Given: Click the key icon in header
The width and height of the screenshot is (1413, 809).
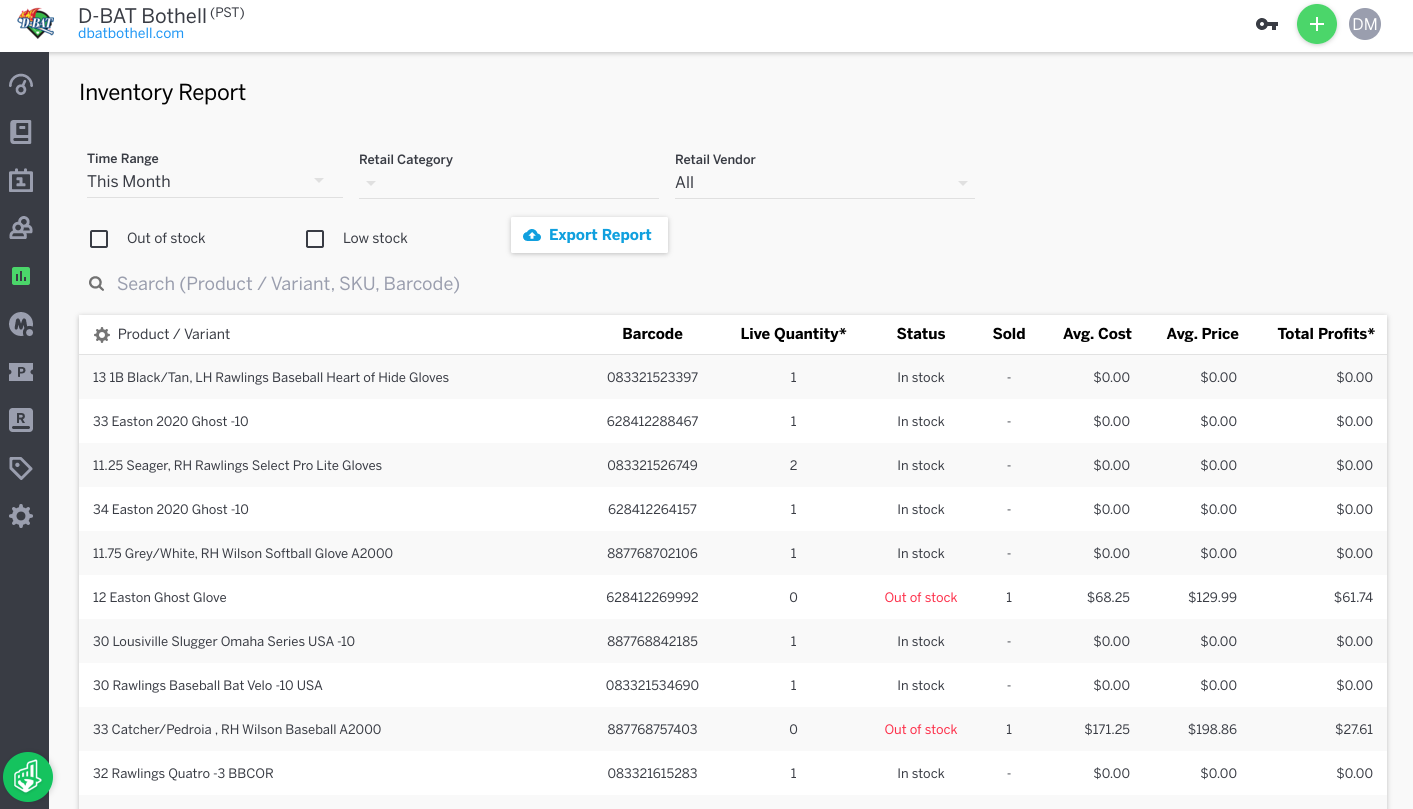Looking at the screenshot, I should (x=1267, y=24).
